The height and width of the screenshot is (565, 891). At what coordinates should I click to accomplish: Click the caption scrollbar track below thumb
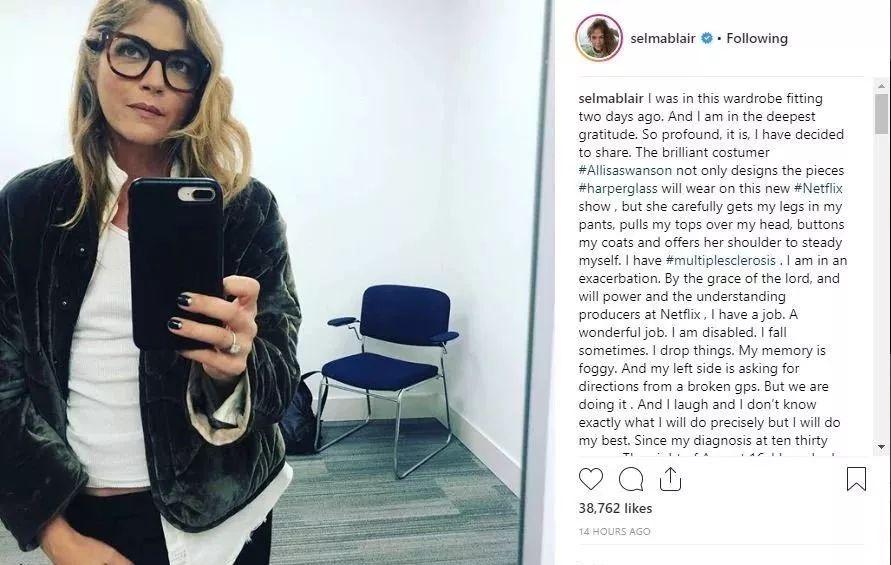pos(881,287)
